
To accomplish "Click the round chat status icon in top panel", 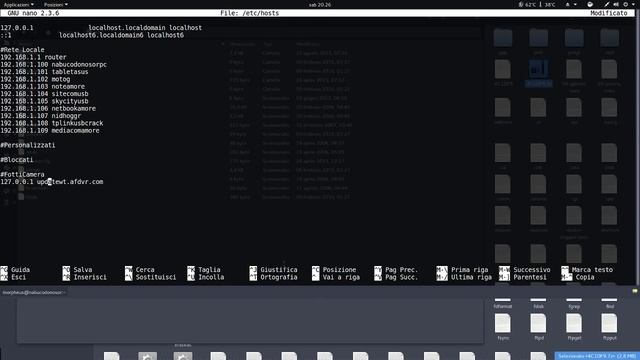I will (x=590, y=5).
